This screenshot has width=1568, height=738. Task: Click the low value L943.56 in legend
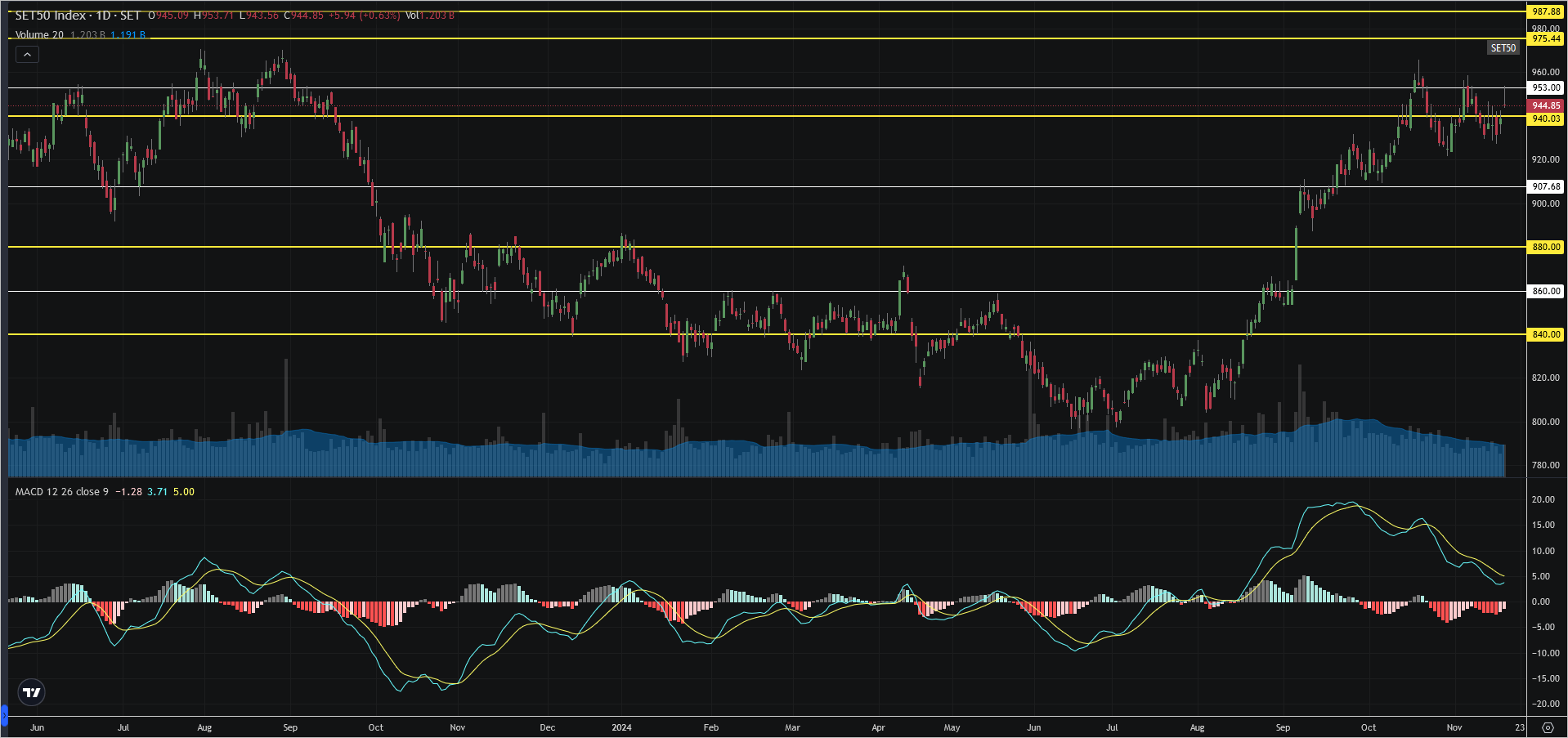pos(259,16)
